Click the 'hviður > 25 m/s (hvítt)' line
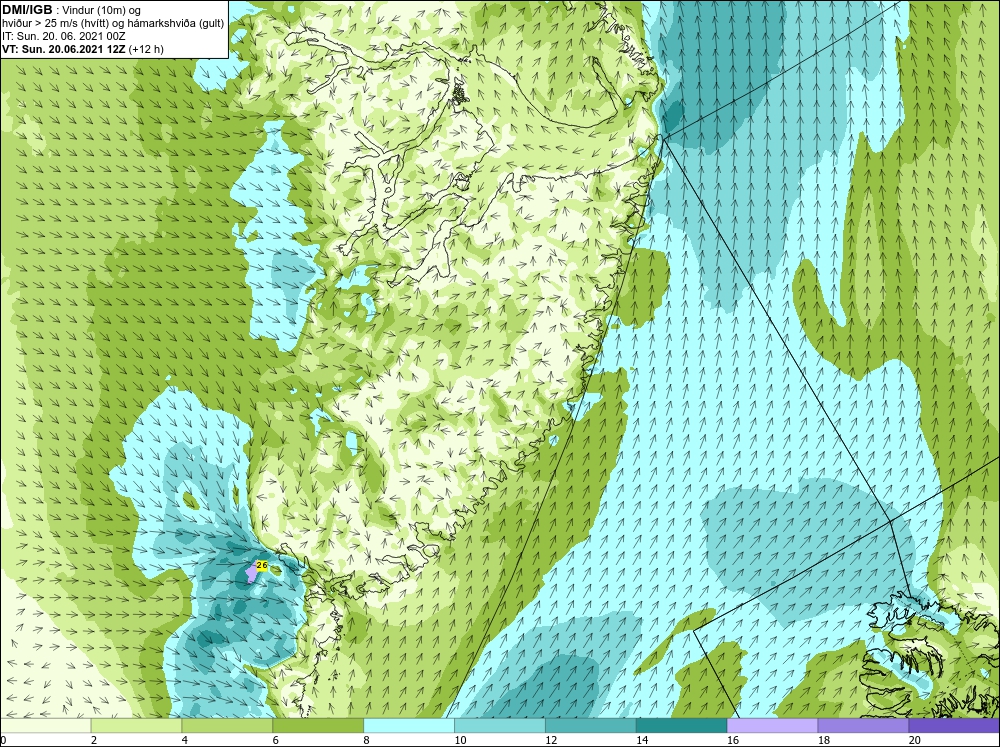 pyautogui.click(x=55, y=23)
